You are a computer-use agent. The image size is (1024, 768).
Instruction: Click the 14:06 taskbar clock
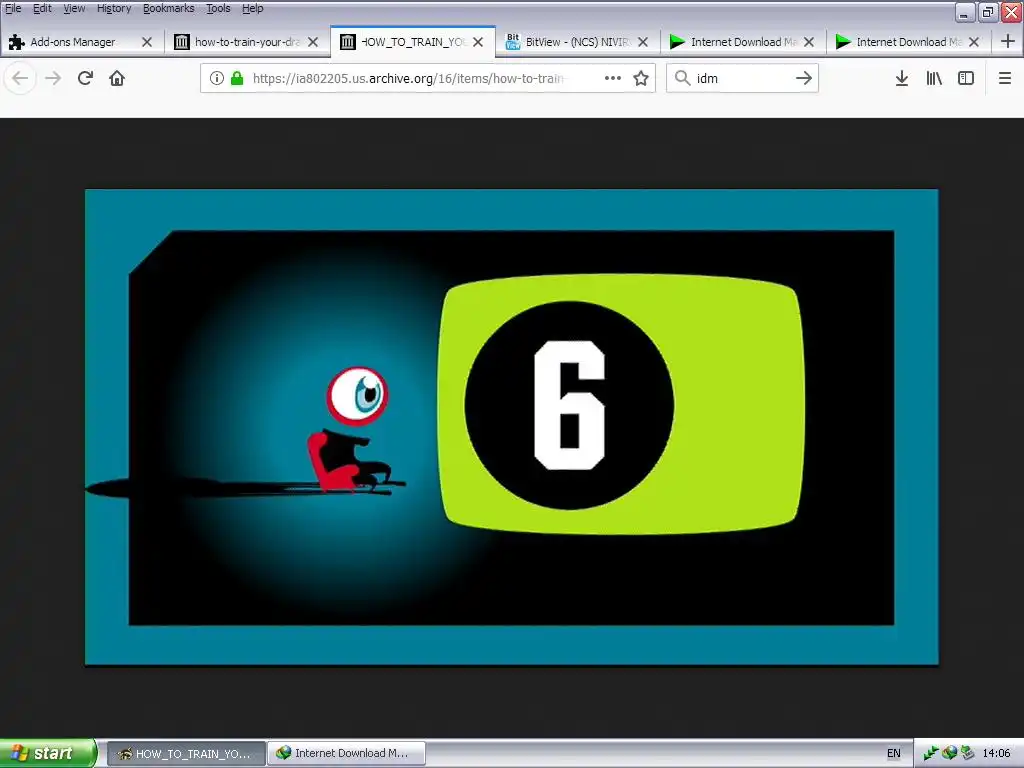point(996,753)
